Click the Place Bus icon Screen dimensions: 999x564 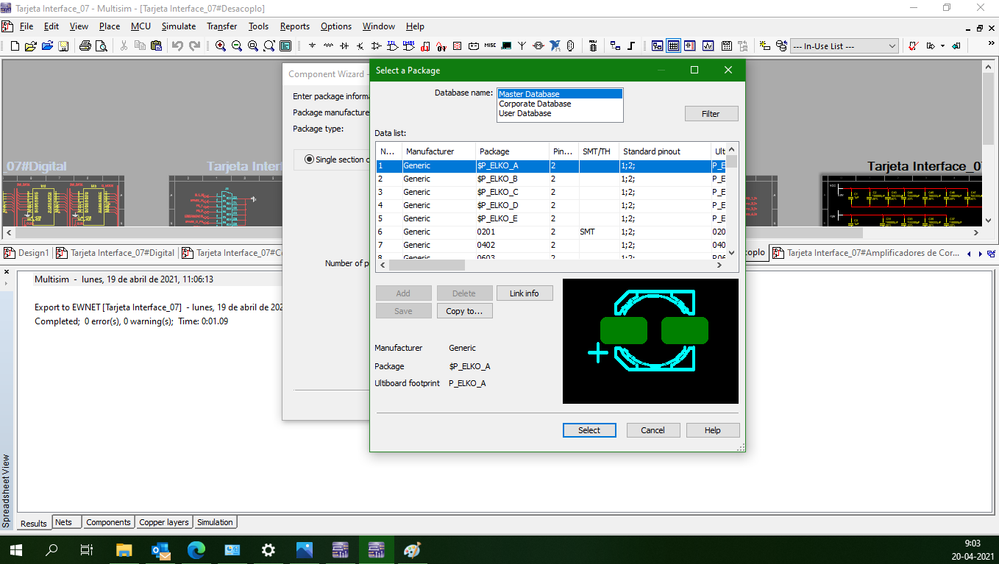coord(631,46)
